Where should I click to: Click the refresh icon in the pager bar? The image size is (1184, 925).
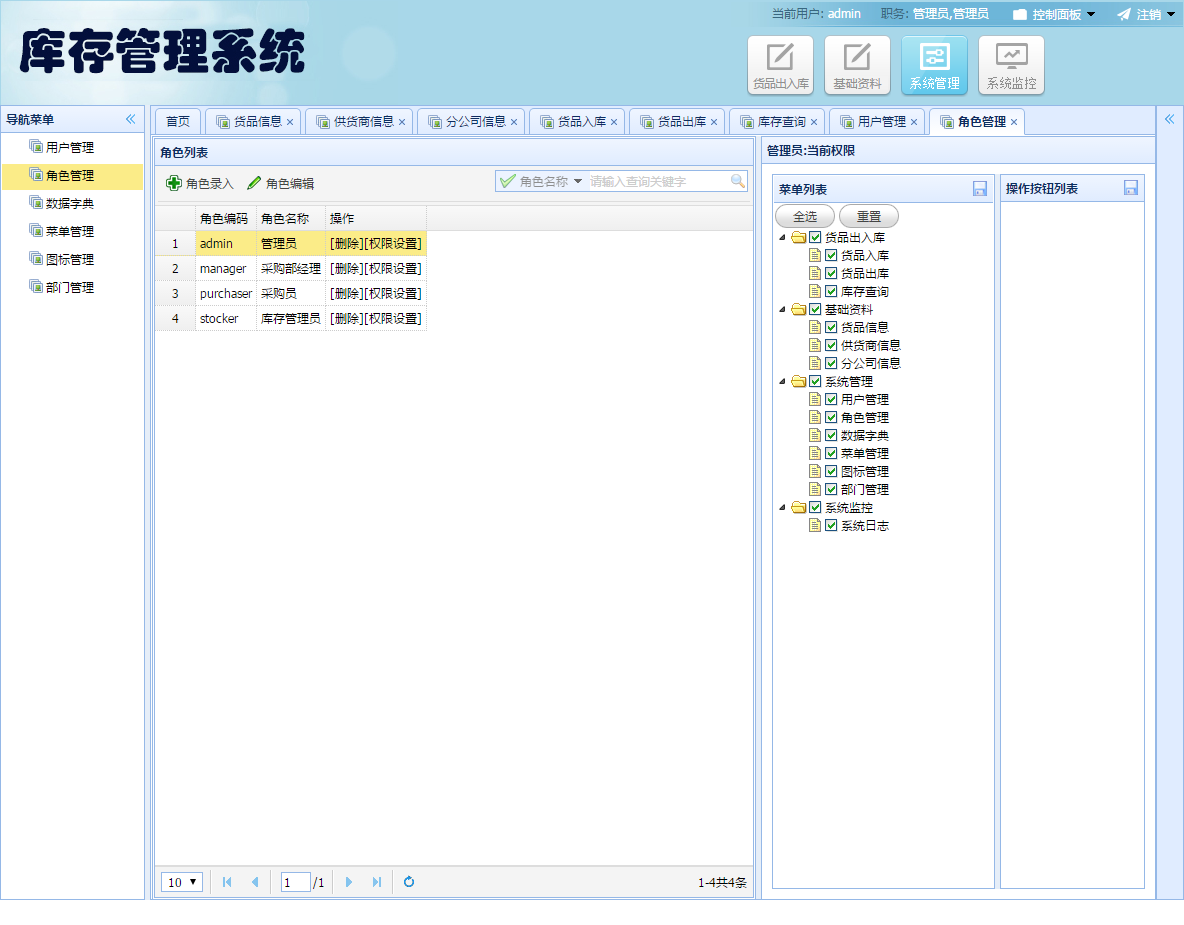409,882
